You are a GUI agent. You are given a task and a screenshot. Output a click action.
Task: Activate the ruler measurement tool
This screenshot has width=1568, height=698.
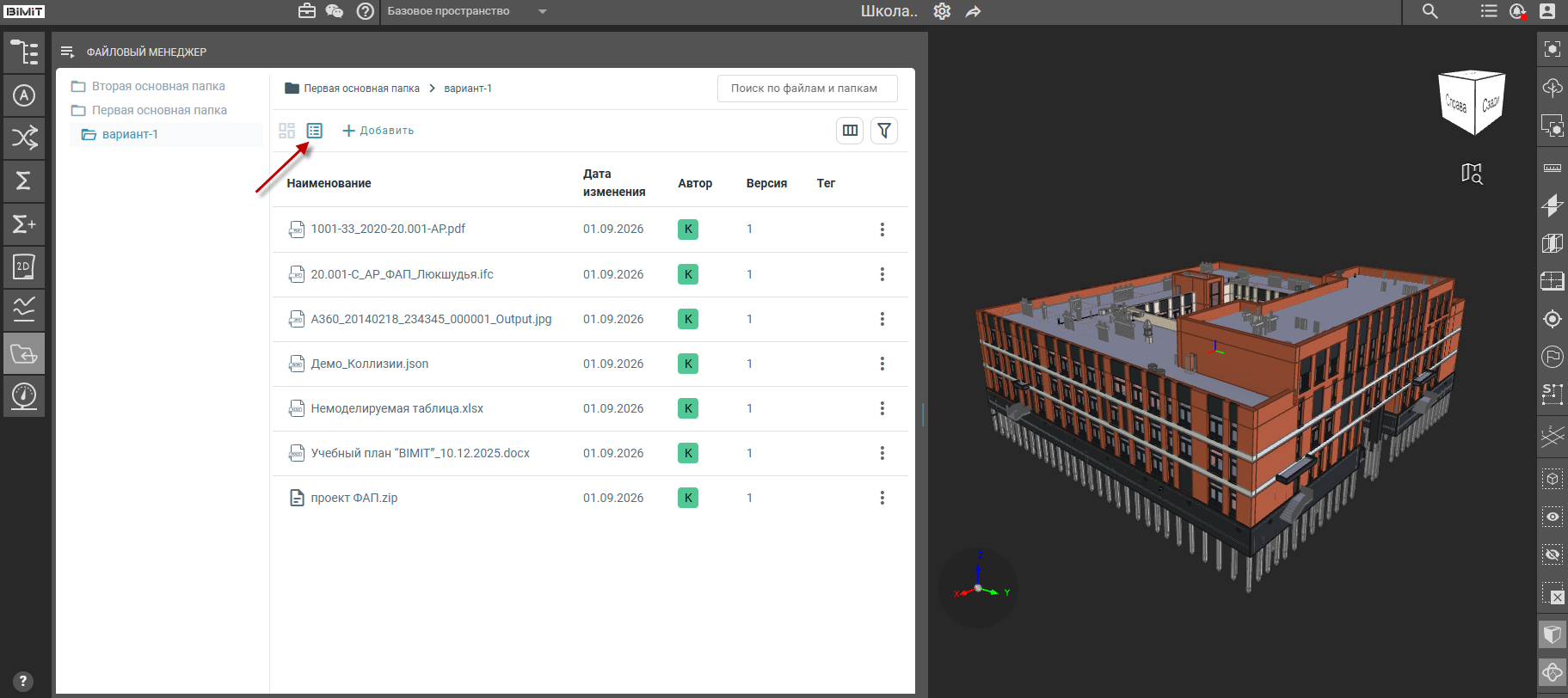tap(1553, 168)
